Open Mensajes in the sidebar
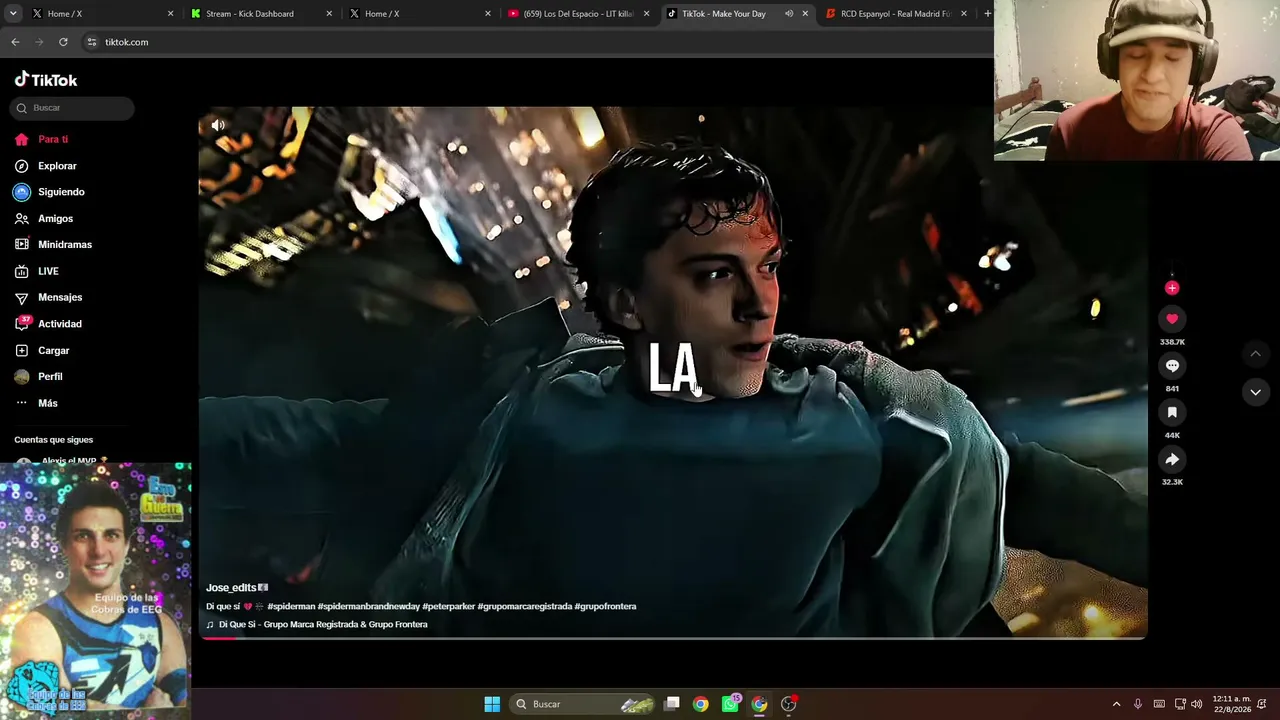The image size is (1280, 720). tap(48, 297)
